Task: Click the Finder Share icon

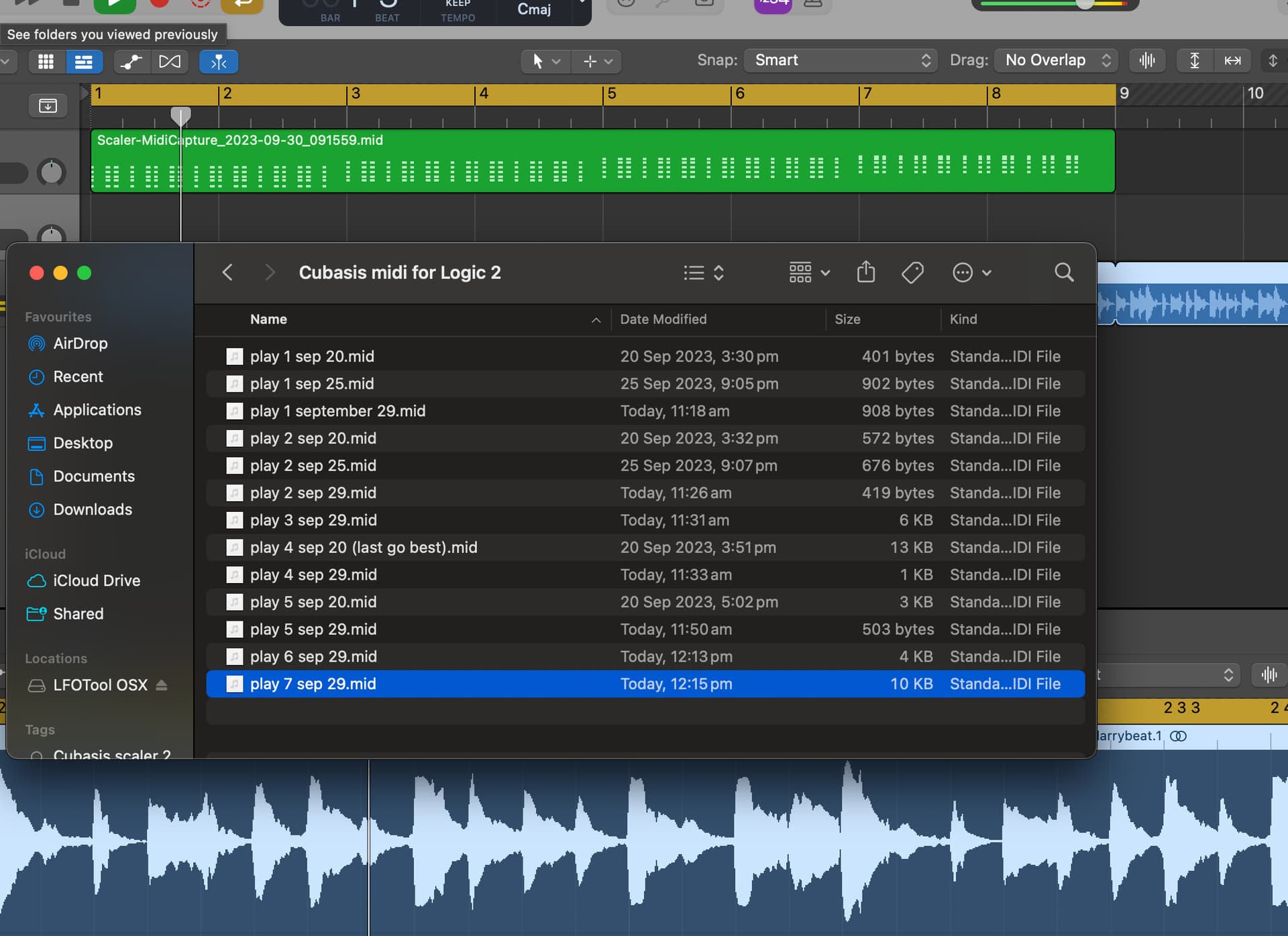Action: (x=865, y=272)
